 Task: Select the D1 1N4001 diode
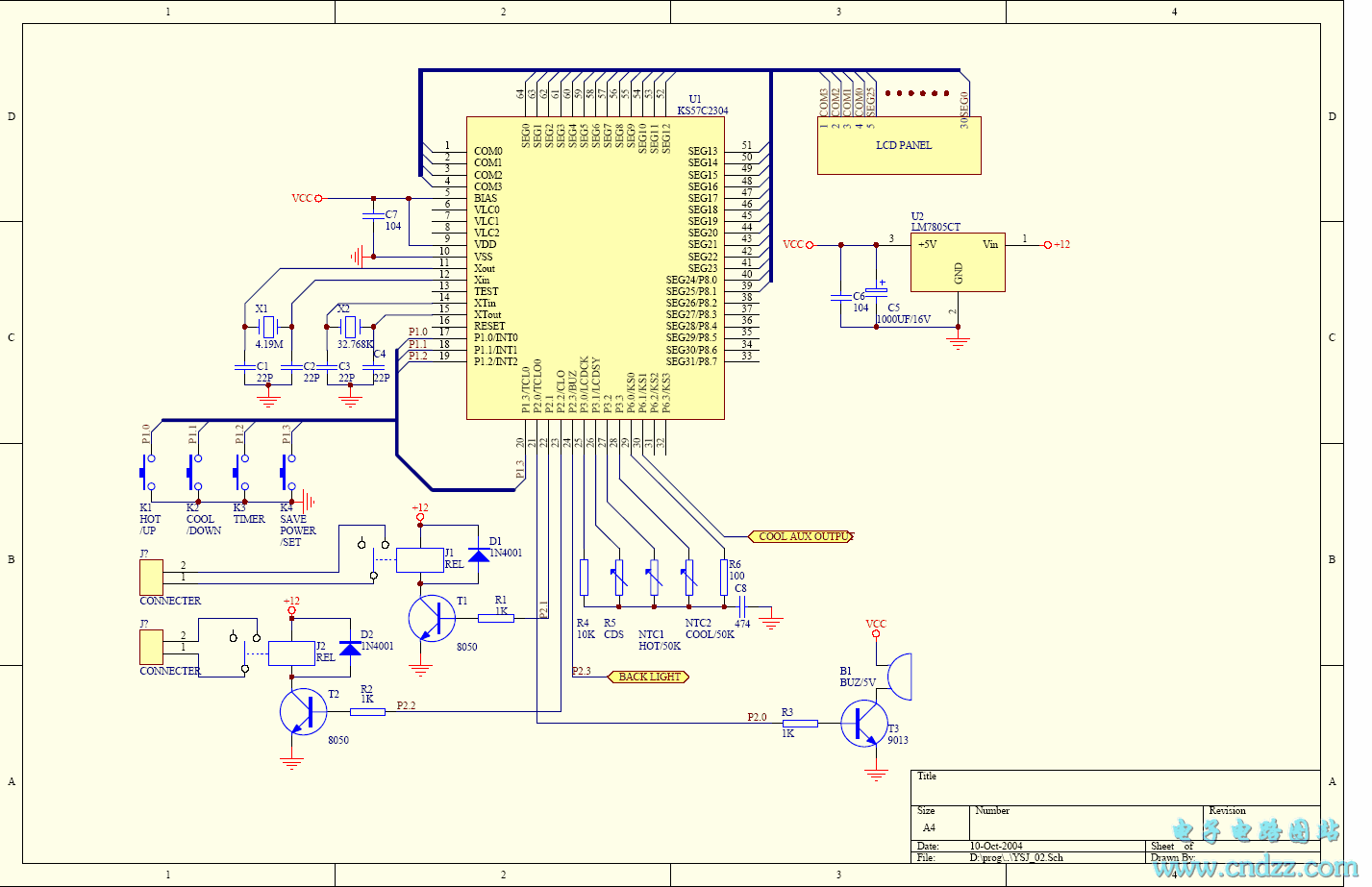478,555
